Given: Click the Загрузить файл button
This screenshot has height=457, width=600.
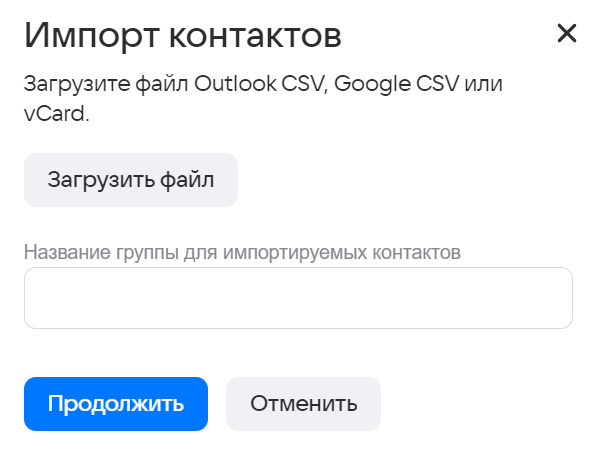Looking at the screenshot, I should click(131, 180).
